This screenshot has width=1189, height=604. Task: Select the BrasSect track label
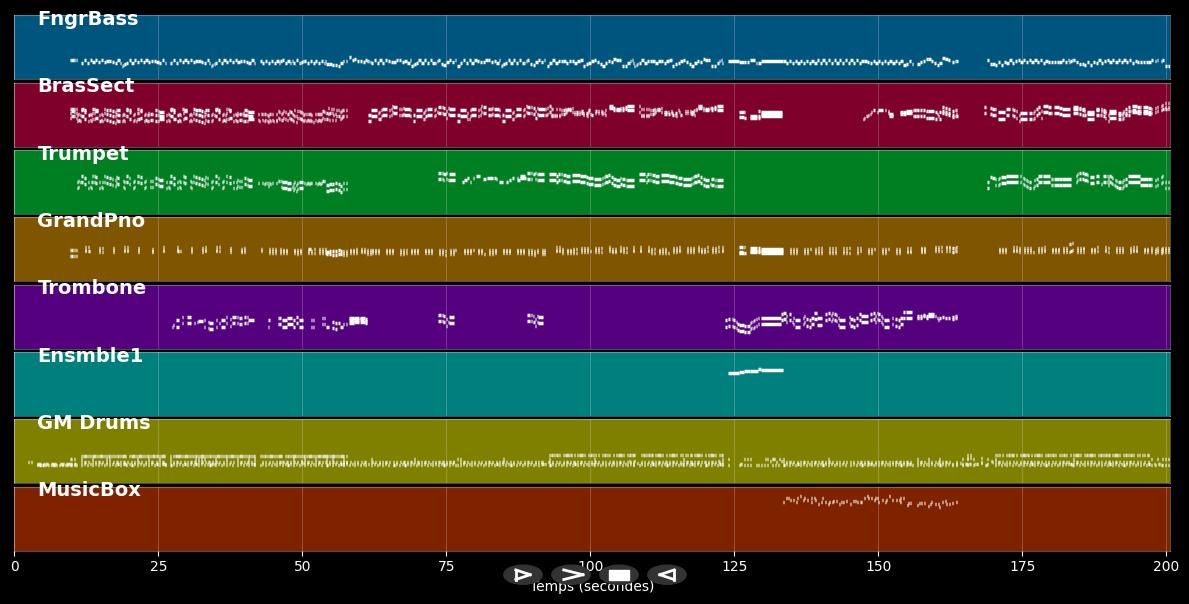(x=86, y=86)
